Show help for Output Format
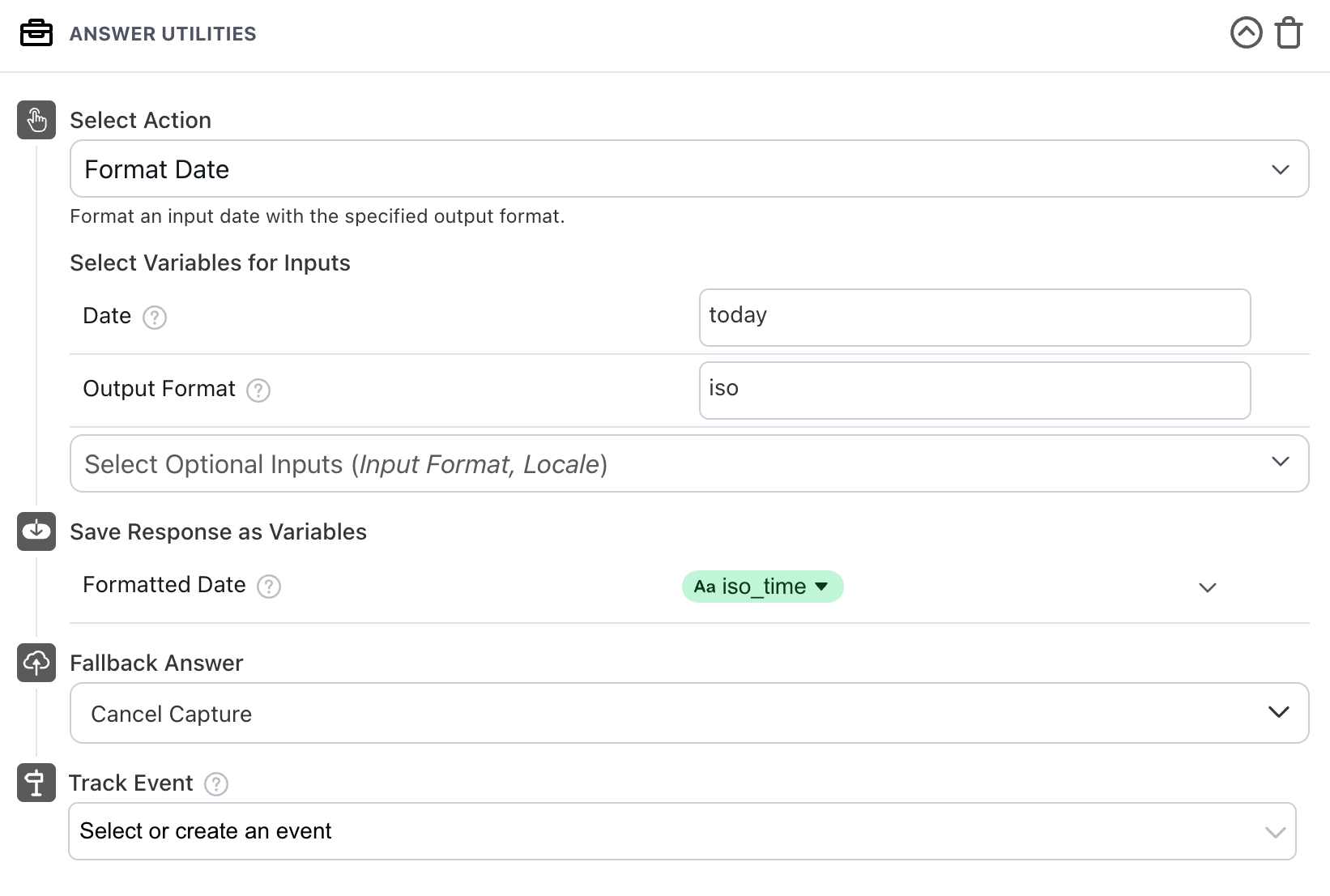Image resolution: width=1330 pixels, height=896 pixels. pyautogui.click(x=258, y=390)
